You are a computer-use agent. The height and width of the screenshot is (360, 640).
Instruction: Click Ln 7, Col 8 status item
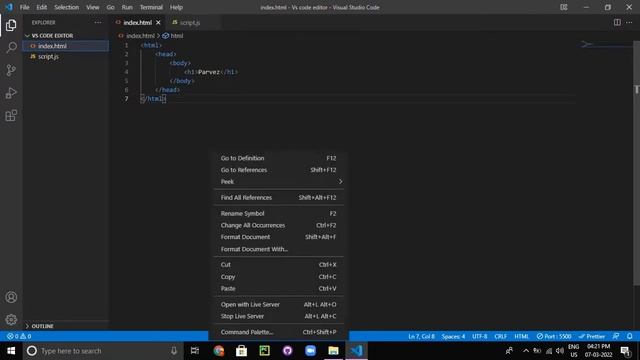[421, 336]
